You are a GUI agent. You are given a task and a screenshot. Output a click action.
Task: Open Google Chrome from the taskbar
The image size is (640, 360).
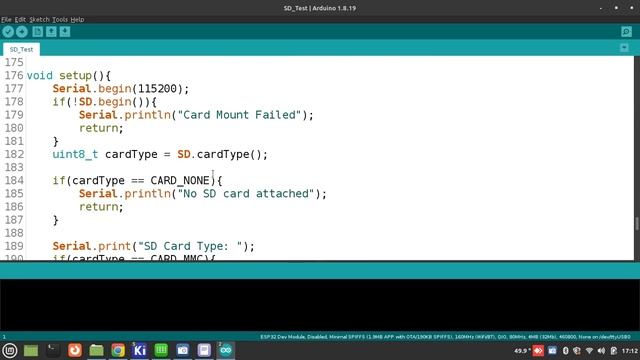tap(118, 350)
